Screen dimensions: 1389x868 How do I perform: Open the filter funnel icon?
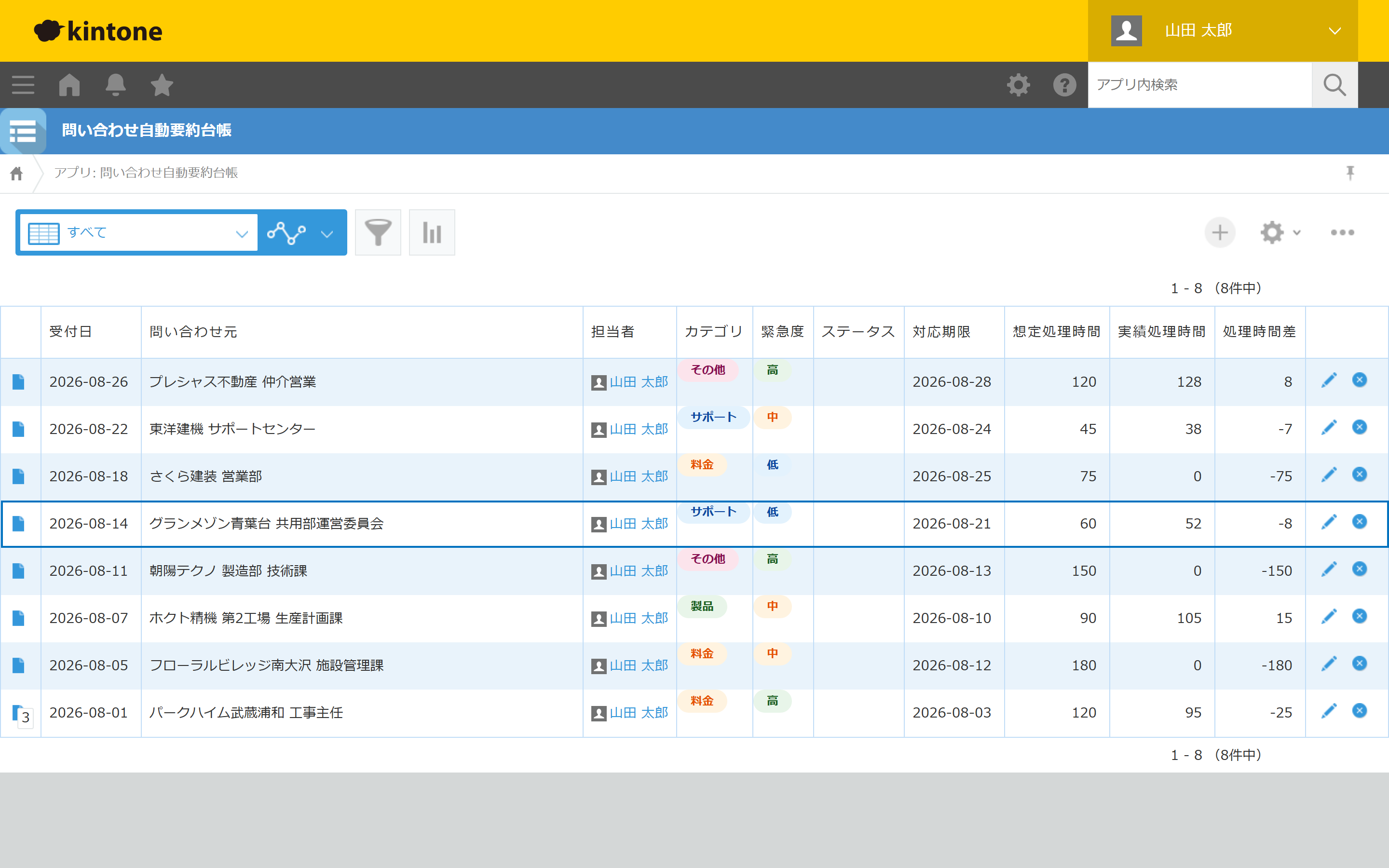(378, 232)
